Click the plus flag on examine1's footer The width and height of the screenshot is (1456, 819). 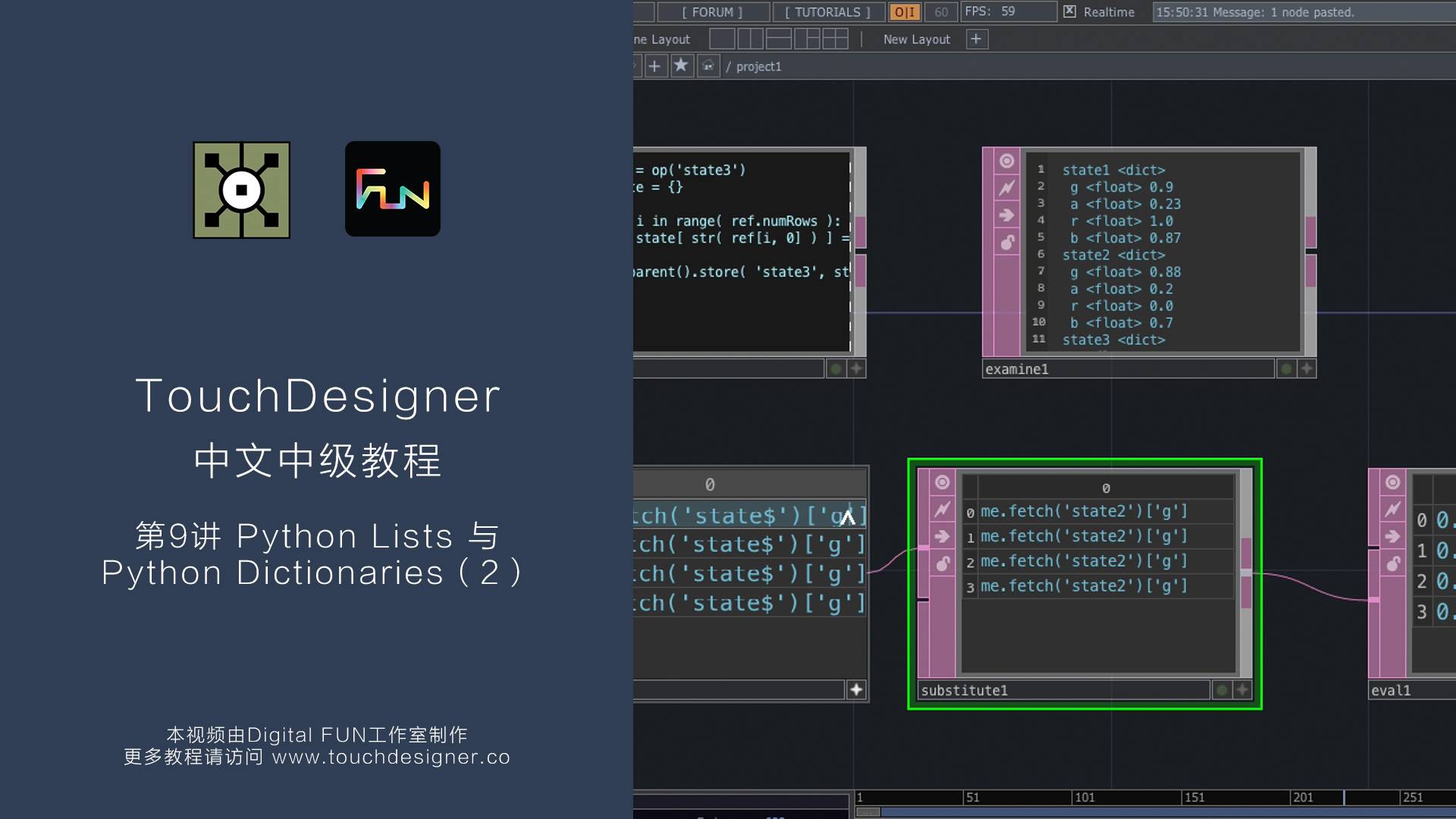pyautogui.click(x=1307, y=369)
